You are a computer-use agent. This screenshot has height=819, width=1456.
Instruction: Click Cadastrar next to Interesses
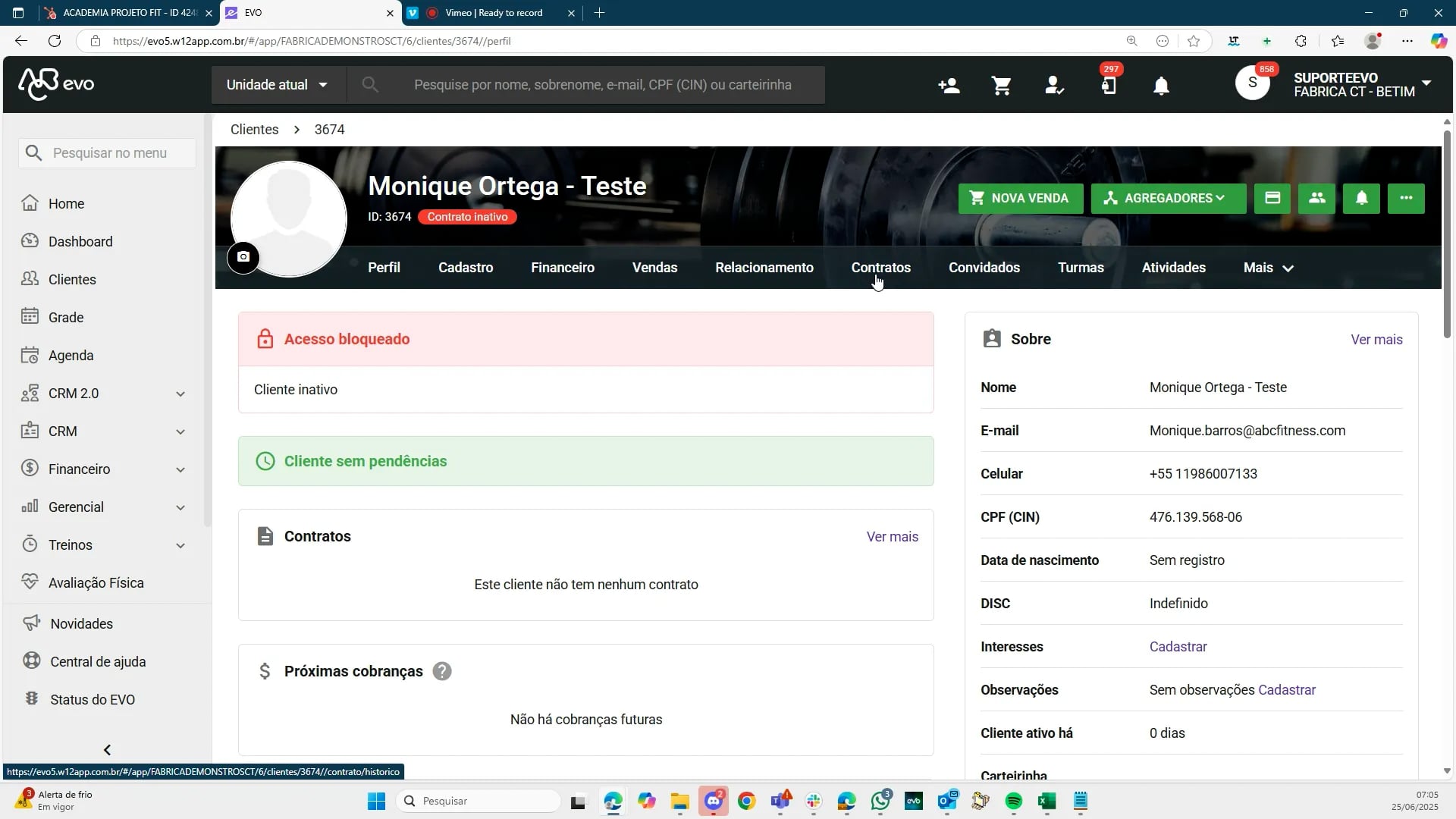(1177, 646)
